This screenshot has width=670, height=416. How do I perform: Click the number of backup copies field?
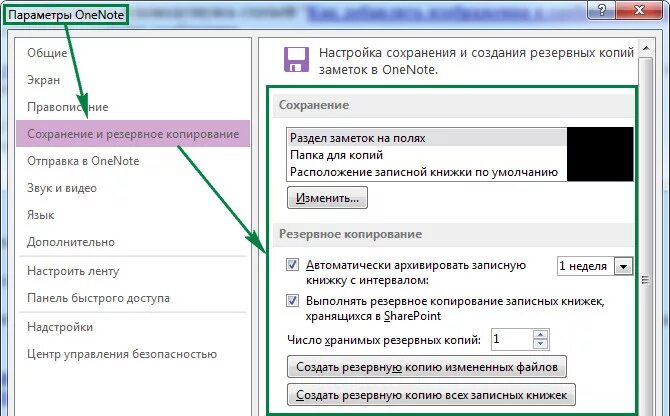coord(512,340)
